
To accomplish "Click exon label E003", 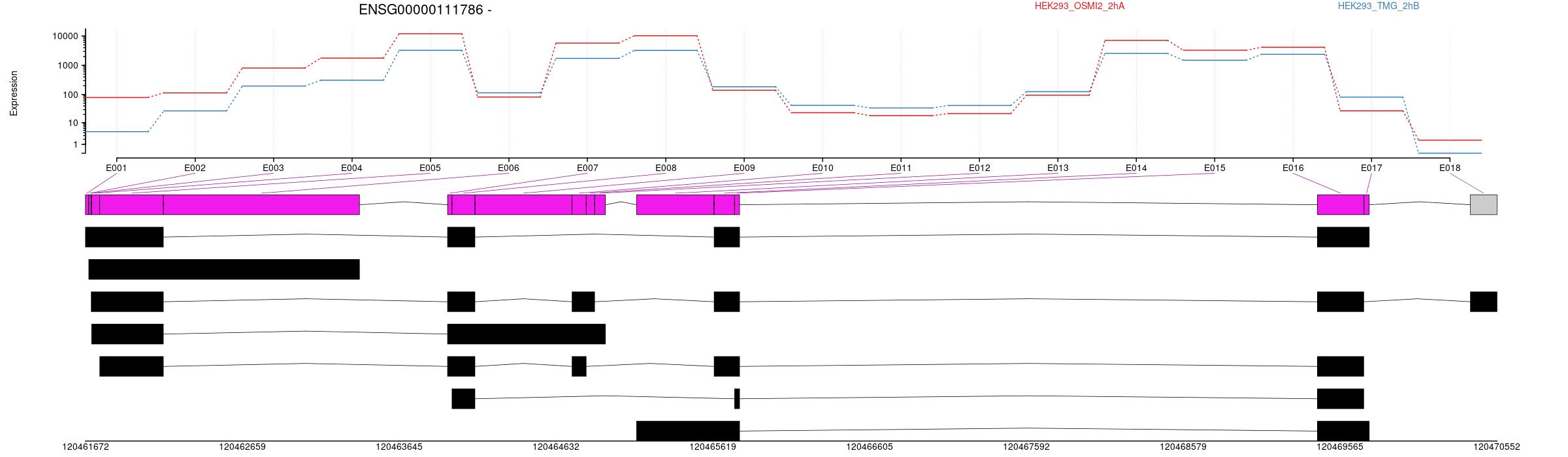I will click(x=273, y=168).
